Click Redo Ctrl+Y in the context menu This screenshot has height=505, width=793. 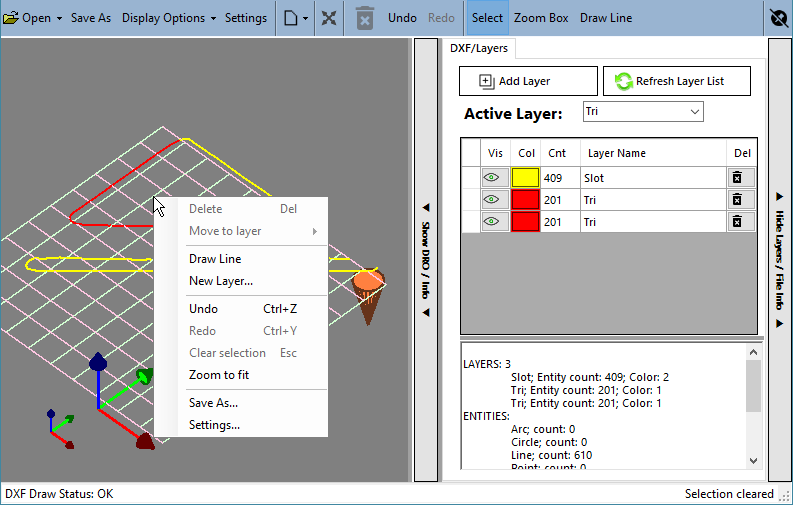pyautogui.click(x=241, y=331)
